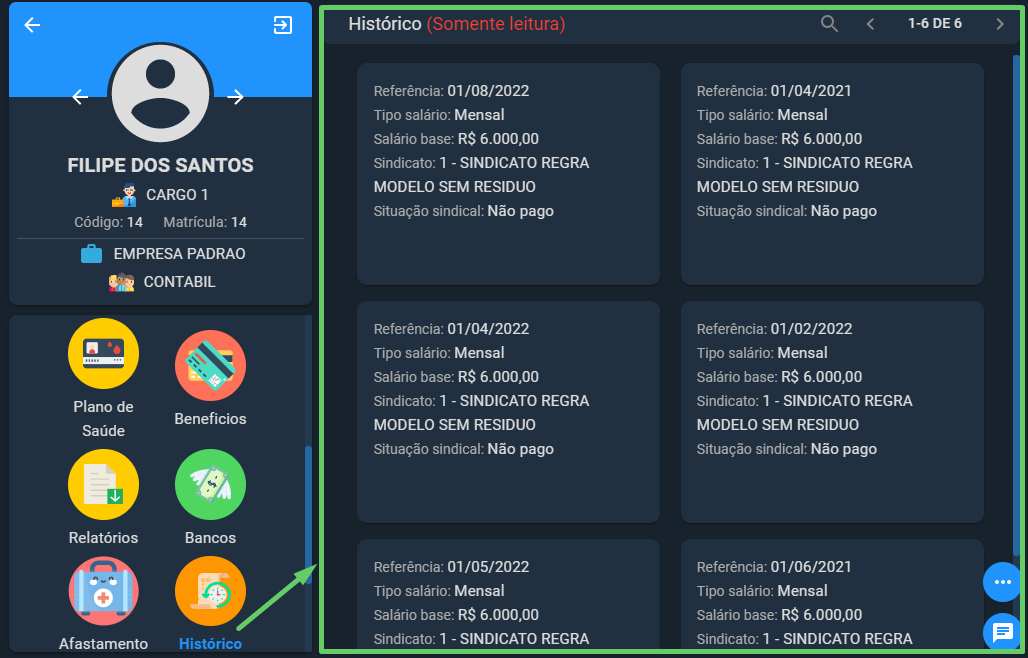Select the card with Referência 01/02/2022
1028x658 pixels.
tap(832, 412)
